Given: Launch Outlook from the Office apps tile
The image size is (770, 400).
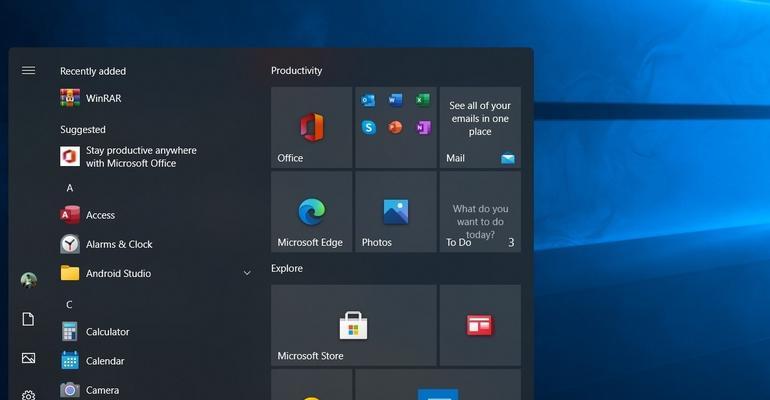Looking at the screenshot, I should pos(368,101).
